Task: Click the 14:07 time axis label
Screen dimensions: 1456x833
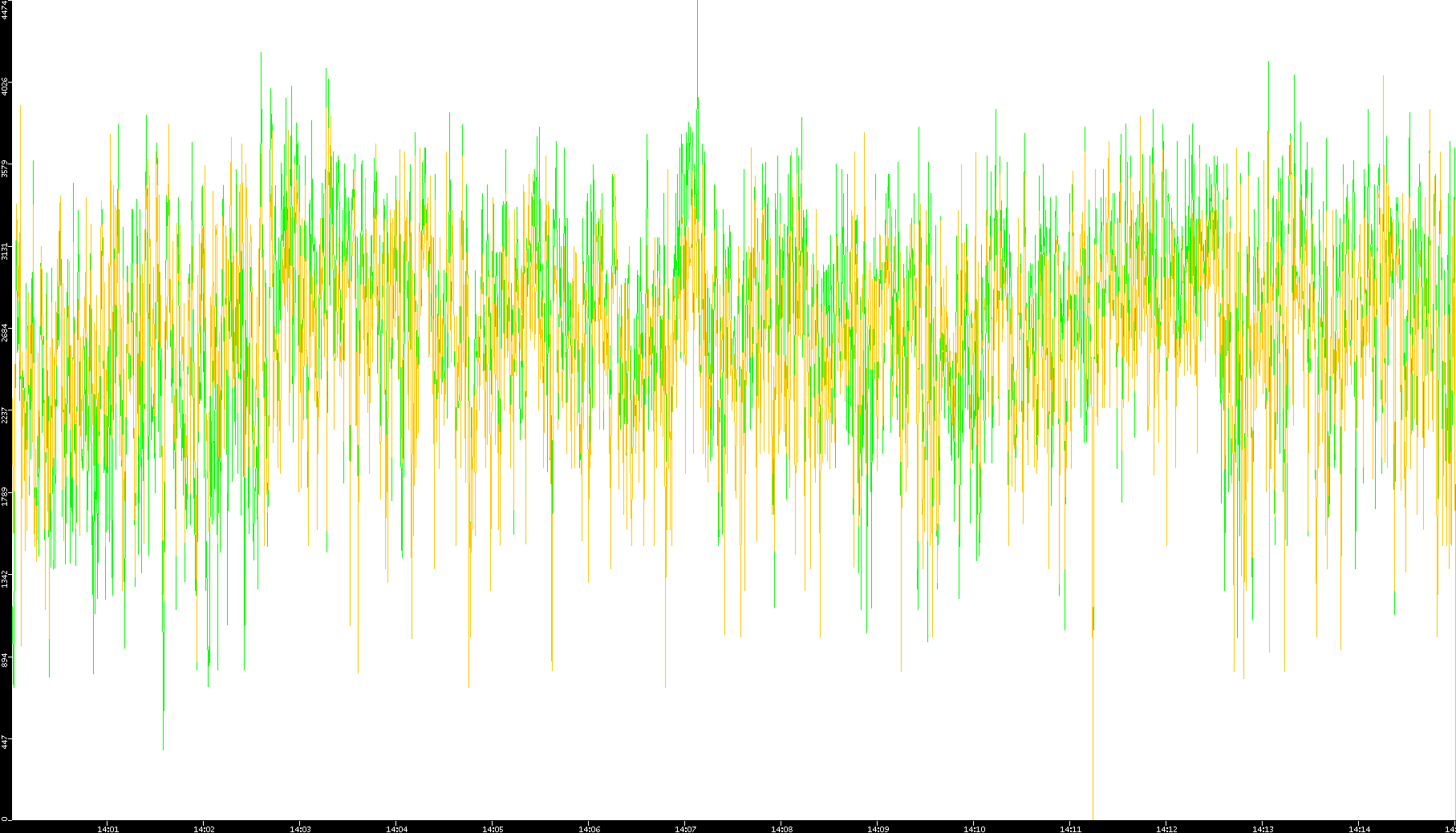Action: pyautogui.click(x=685, y=828)
